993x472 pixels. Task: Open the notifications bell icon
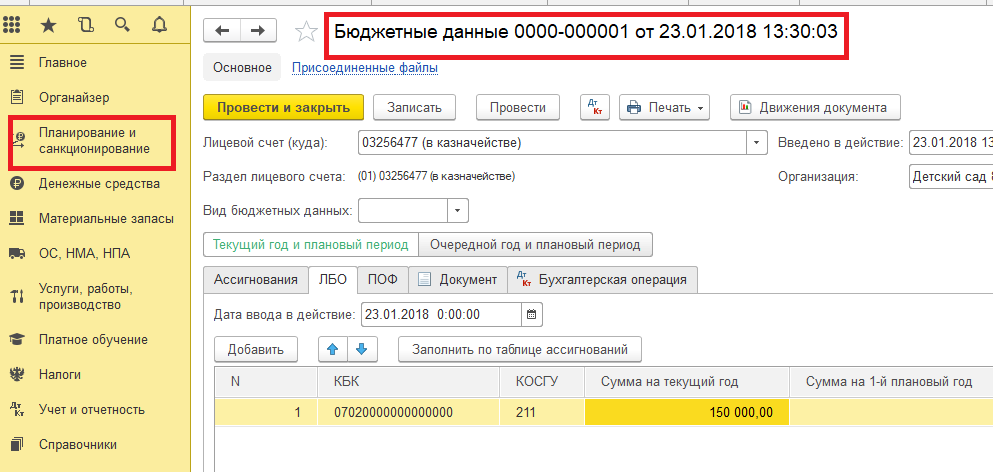click(x=157, y=23)
